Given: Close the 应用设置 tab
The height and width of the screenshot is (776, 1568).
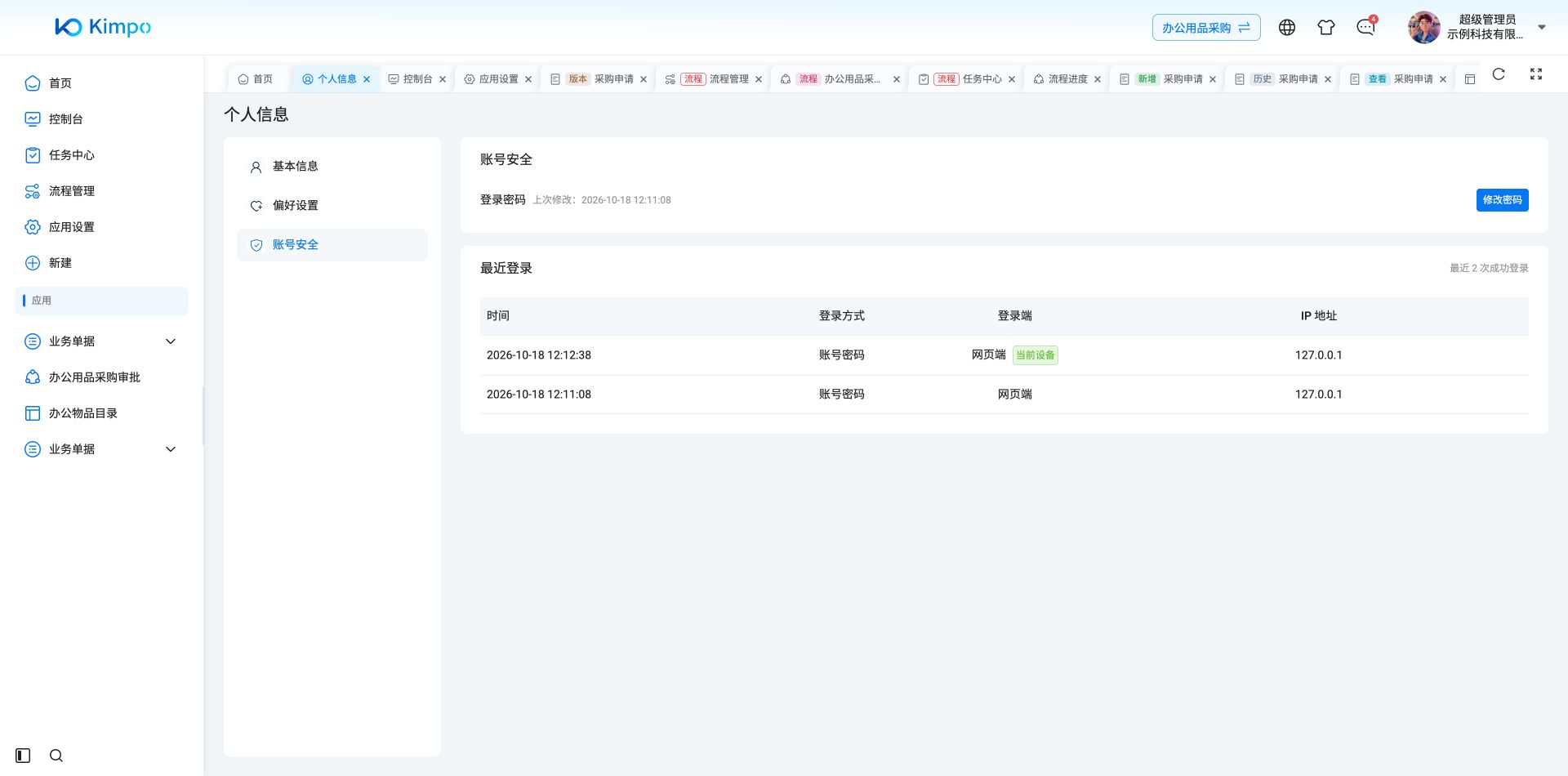Looking at the screenshot, I should [x=528, y=79].
